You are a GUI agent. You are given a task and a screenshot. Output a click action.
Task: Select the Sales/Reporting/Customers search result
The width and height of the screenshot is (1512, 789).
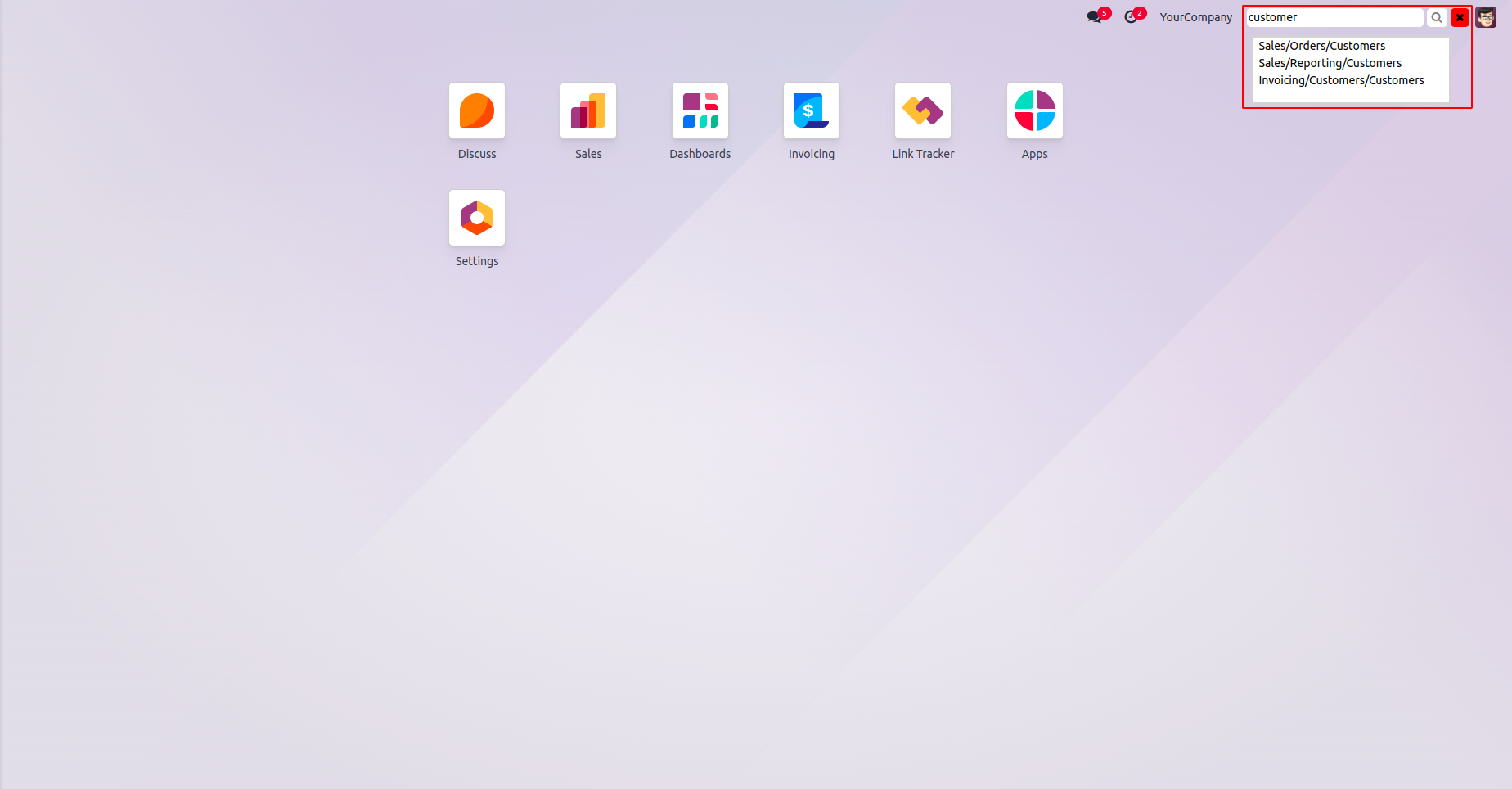1330,63
